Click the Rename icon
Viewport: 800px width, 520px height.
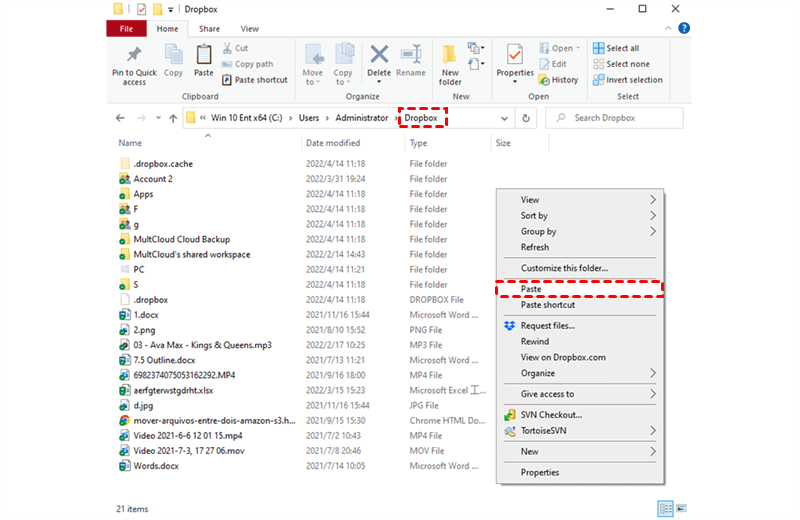click(411, 54)
